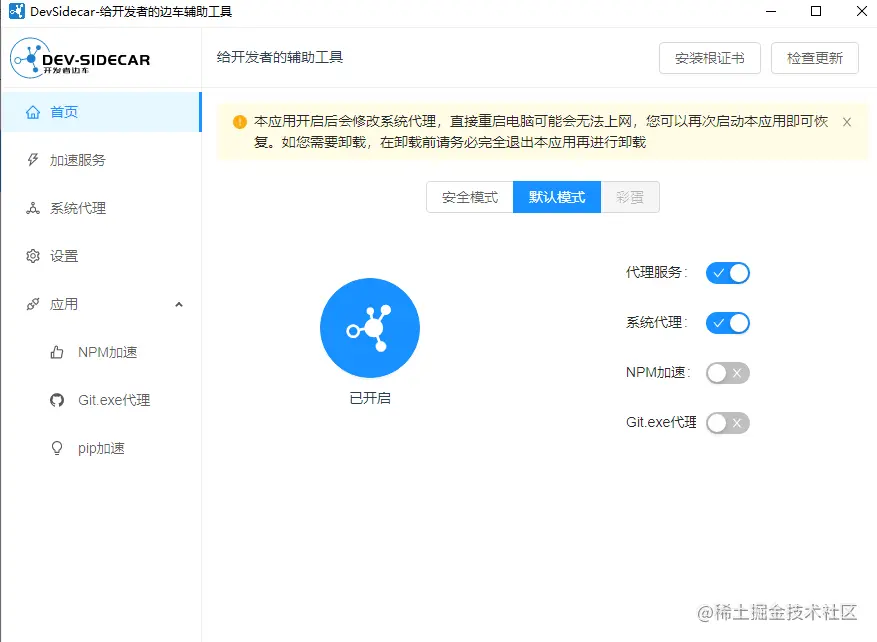Click the home icon beside 首页
Image resolution: width=877 pixels, height=642 pixels.
click(x=33, y=112)
